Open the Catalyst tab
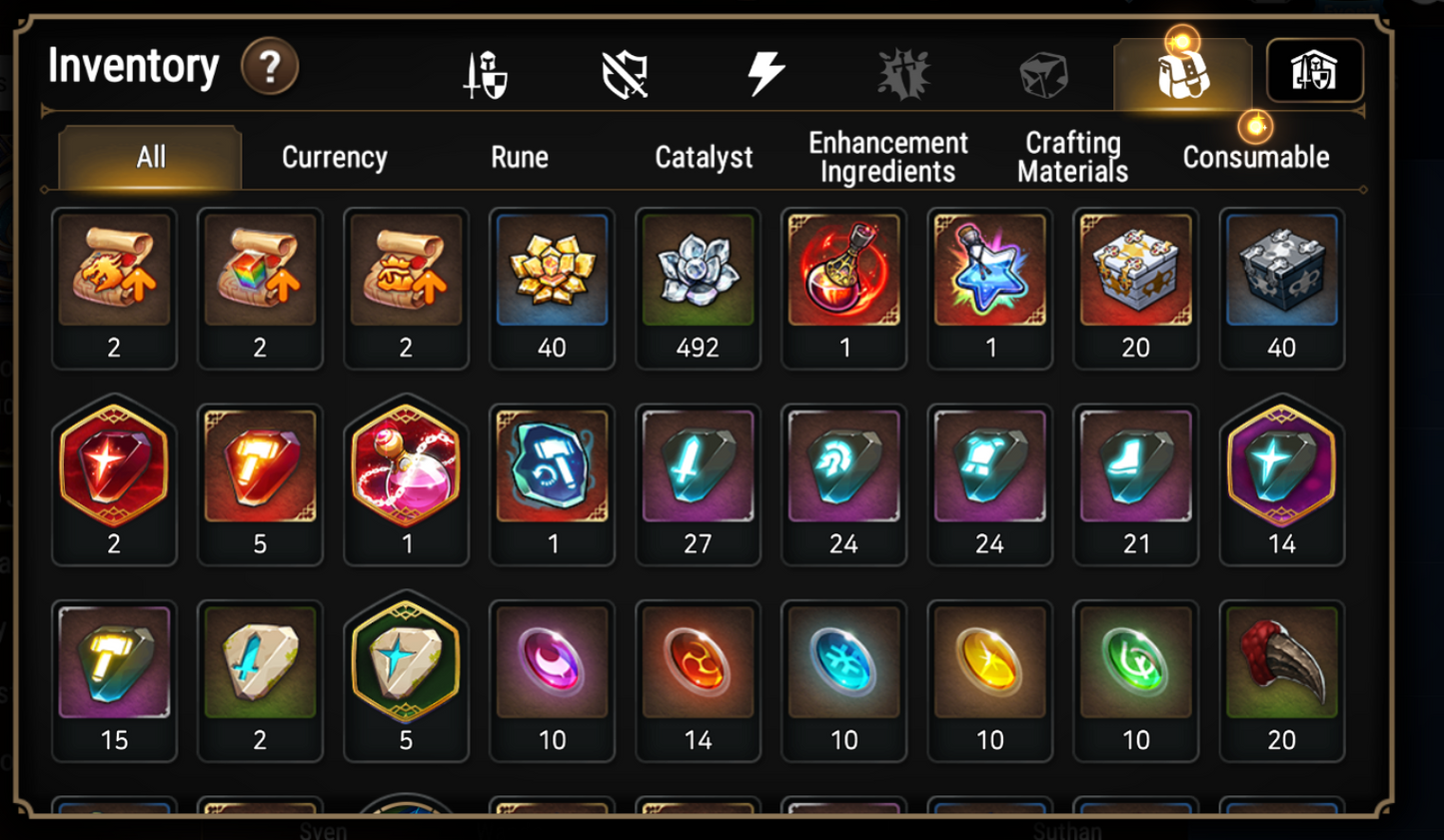Viewport: 1444px width, 840px height. click(704, 157)
